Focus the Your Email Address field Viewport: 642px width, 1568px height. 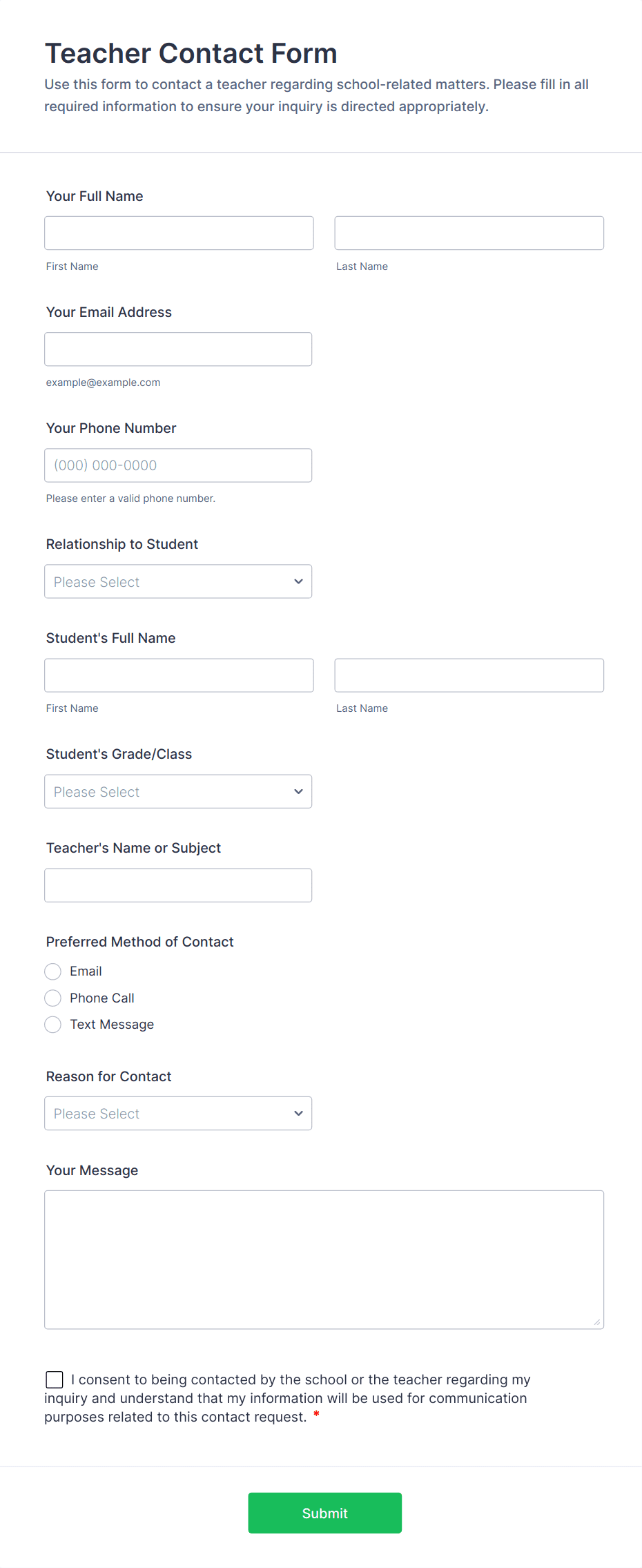pyautogui.click(x=178, y=349)
